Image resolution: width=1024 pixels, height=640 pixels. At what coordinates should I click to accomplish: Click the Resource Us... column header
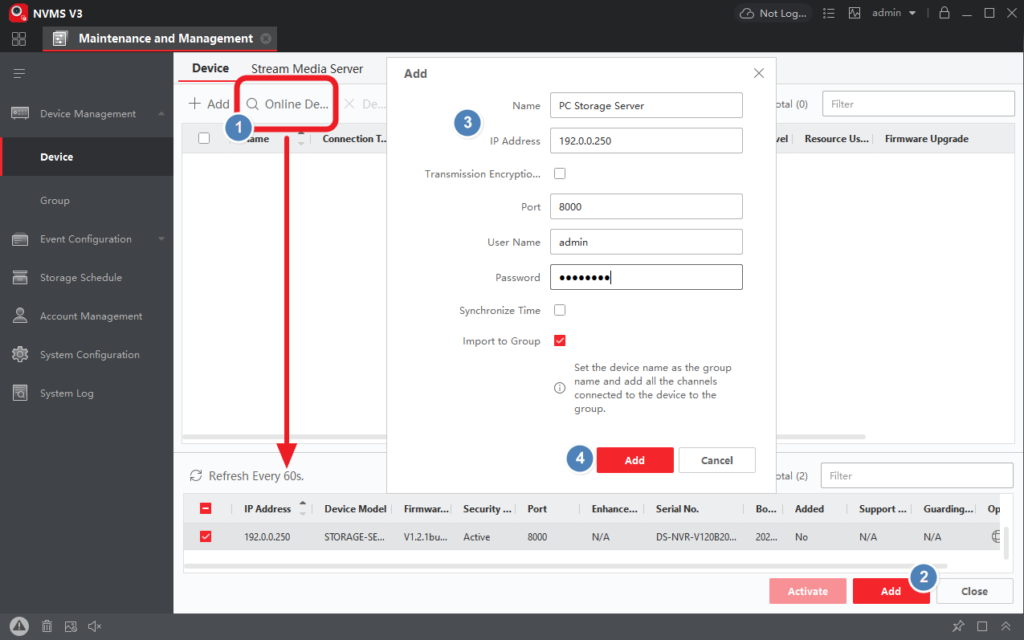(837, 138)
